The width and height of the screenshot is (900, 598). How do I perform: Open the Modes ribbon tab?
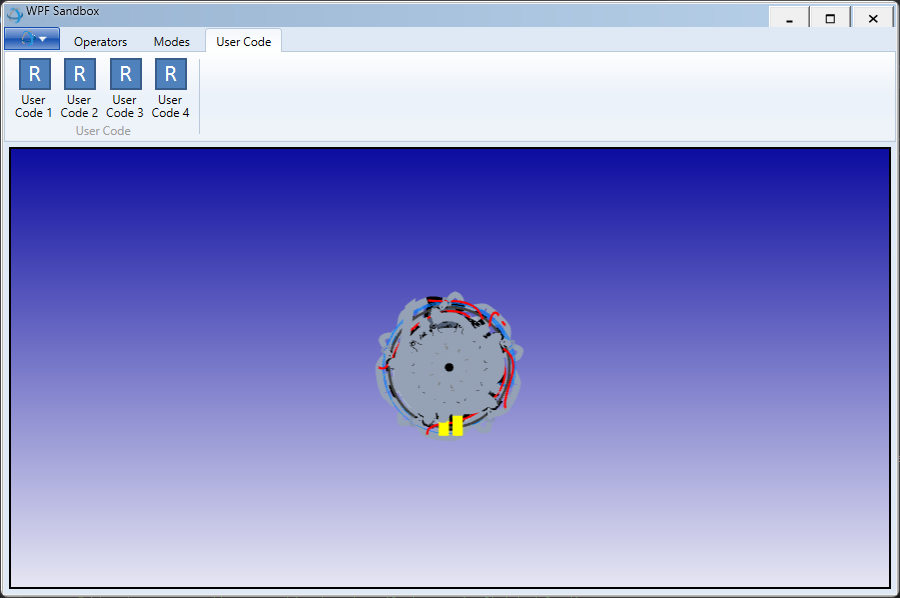pyautogui.click(x=171, y=42)
